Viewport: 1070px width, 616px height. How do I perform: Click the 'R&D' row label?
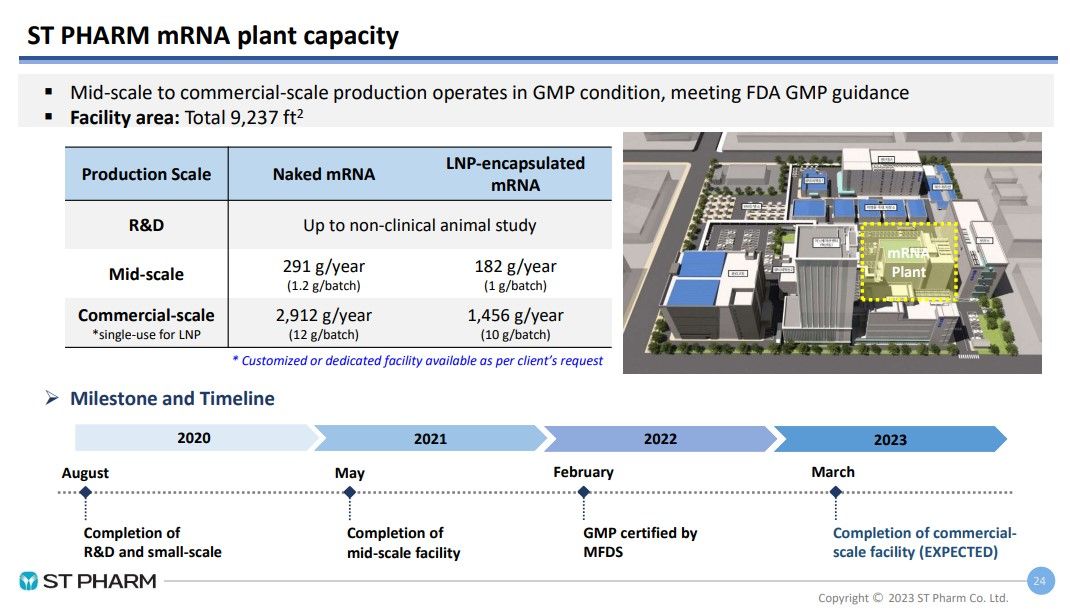pyautogui.click(x=146, y=225)
